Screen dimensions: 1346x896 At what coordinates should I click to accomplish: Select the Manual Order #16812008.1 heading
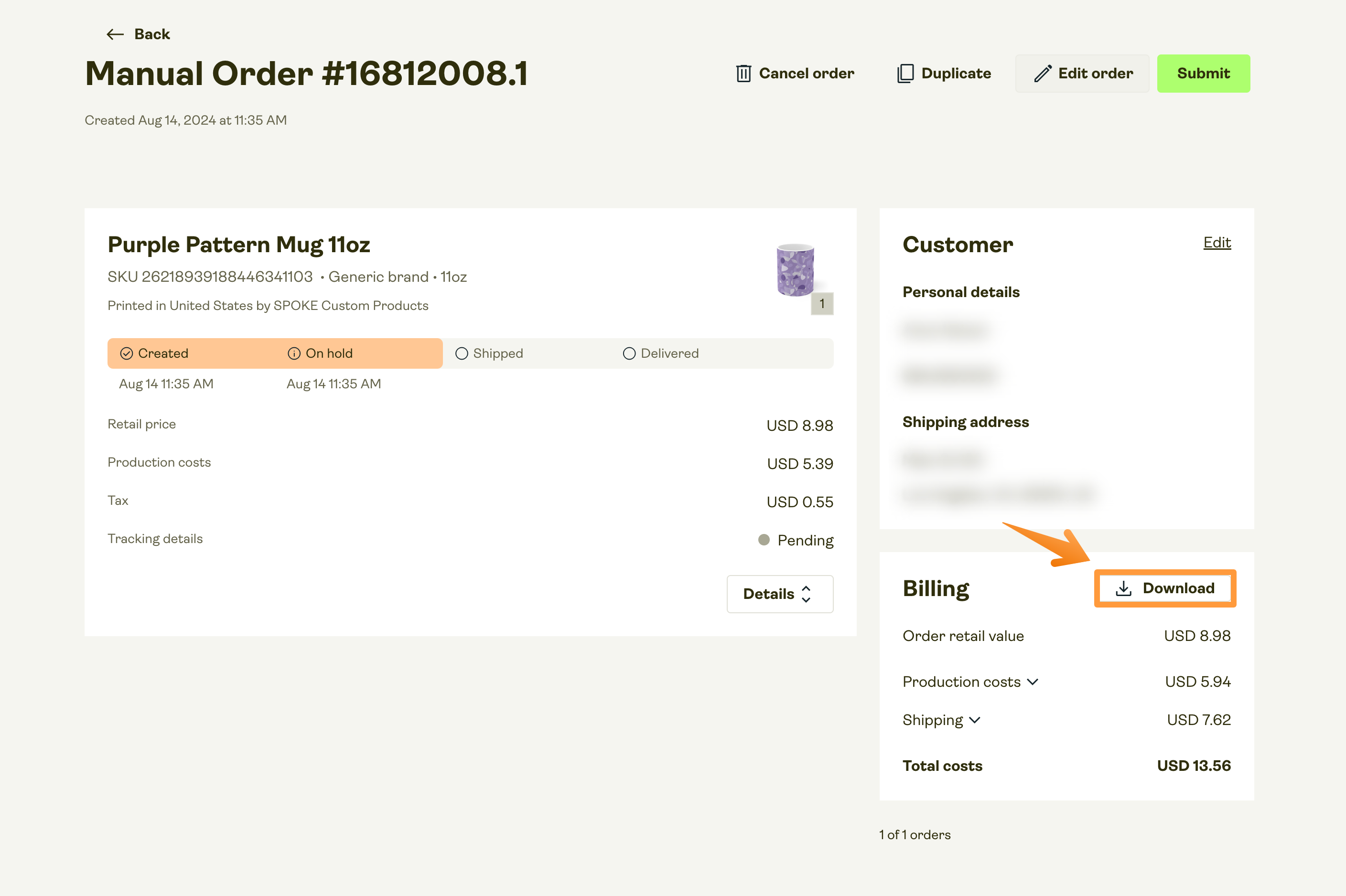point(306,74)
